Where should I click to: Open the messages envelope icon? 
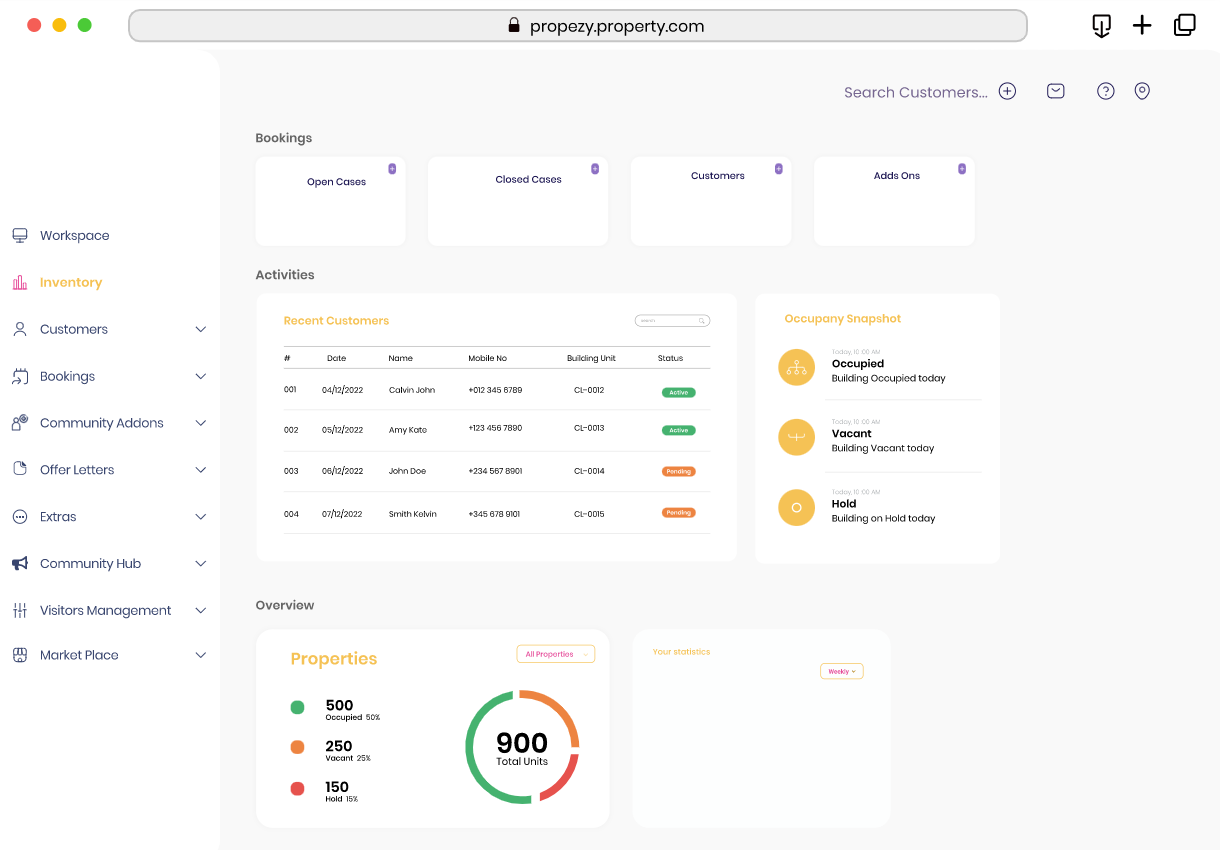pos(1055,91)
